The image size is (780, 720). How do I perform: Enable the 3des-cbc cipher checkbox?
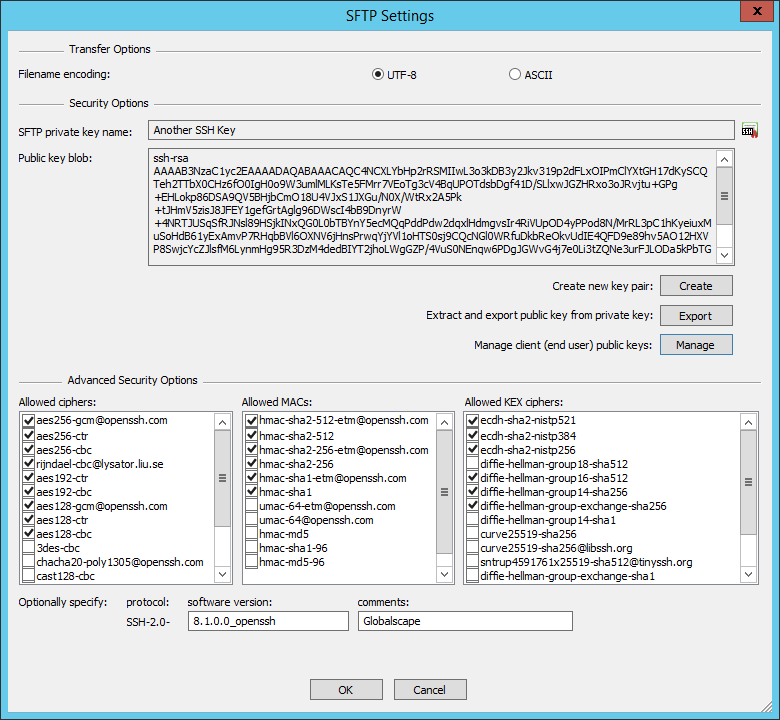point(29,548)
